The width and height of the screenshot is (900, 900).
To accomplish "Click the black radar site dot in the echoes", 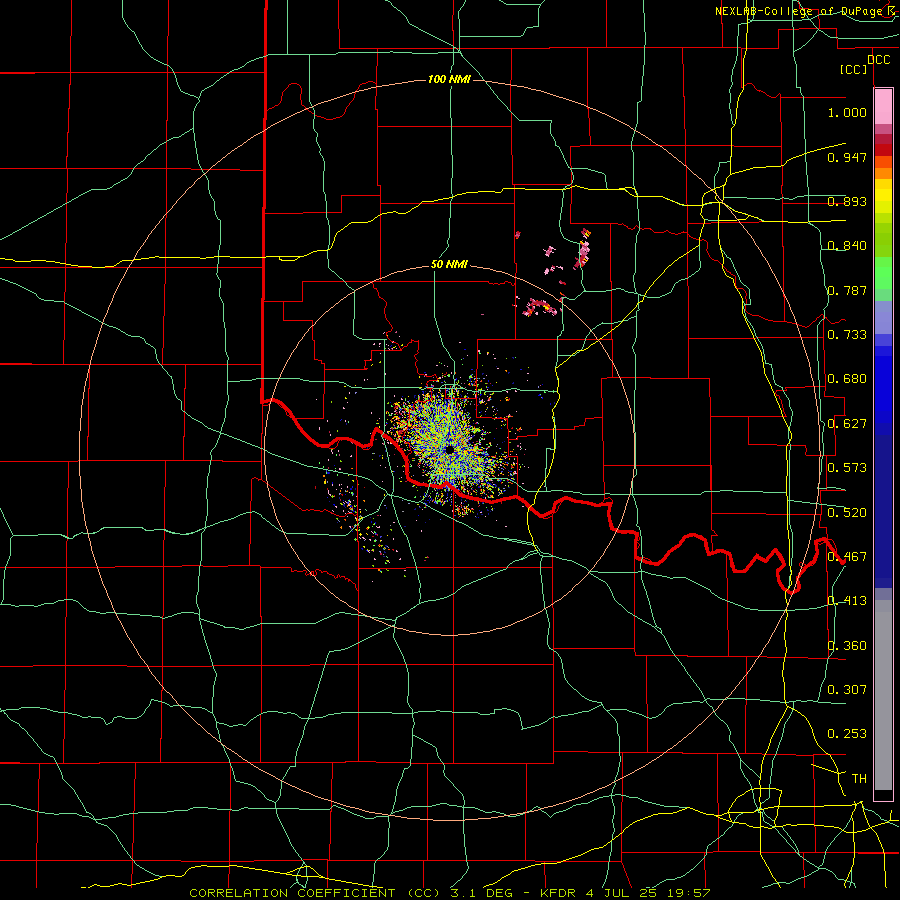I will 449,449.
